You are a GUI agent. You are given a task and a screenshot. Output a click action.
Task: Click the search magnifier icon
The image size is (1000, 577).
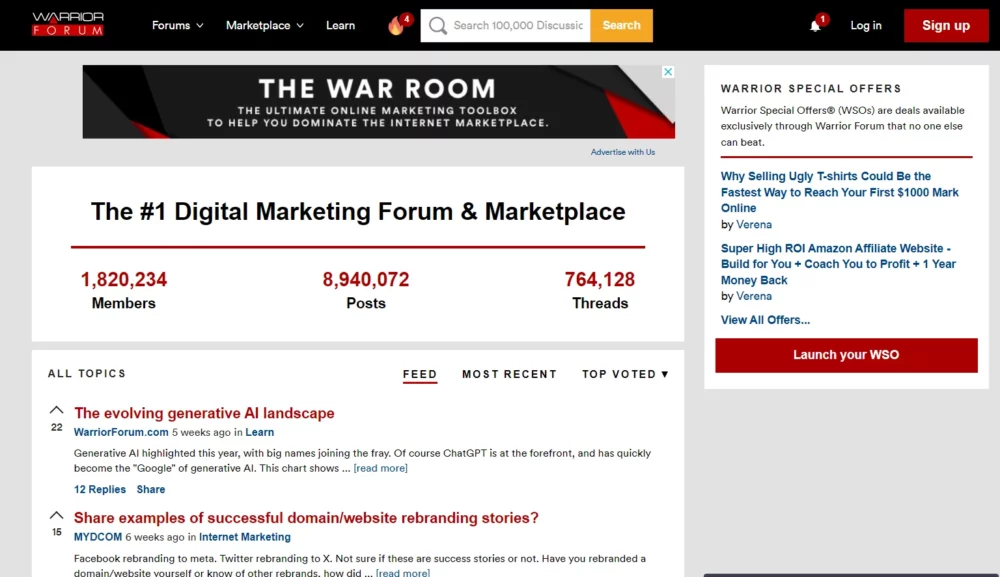click(438, 26)
